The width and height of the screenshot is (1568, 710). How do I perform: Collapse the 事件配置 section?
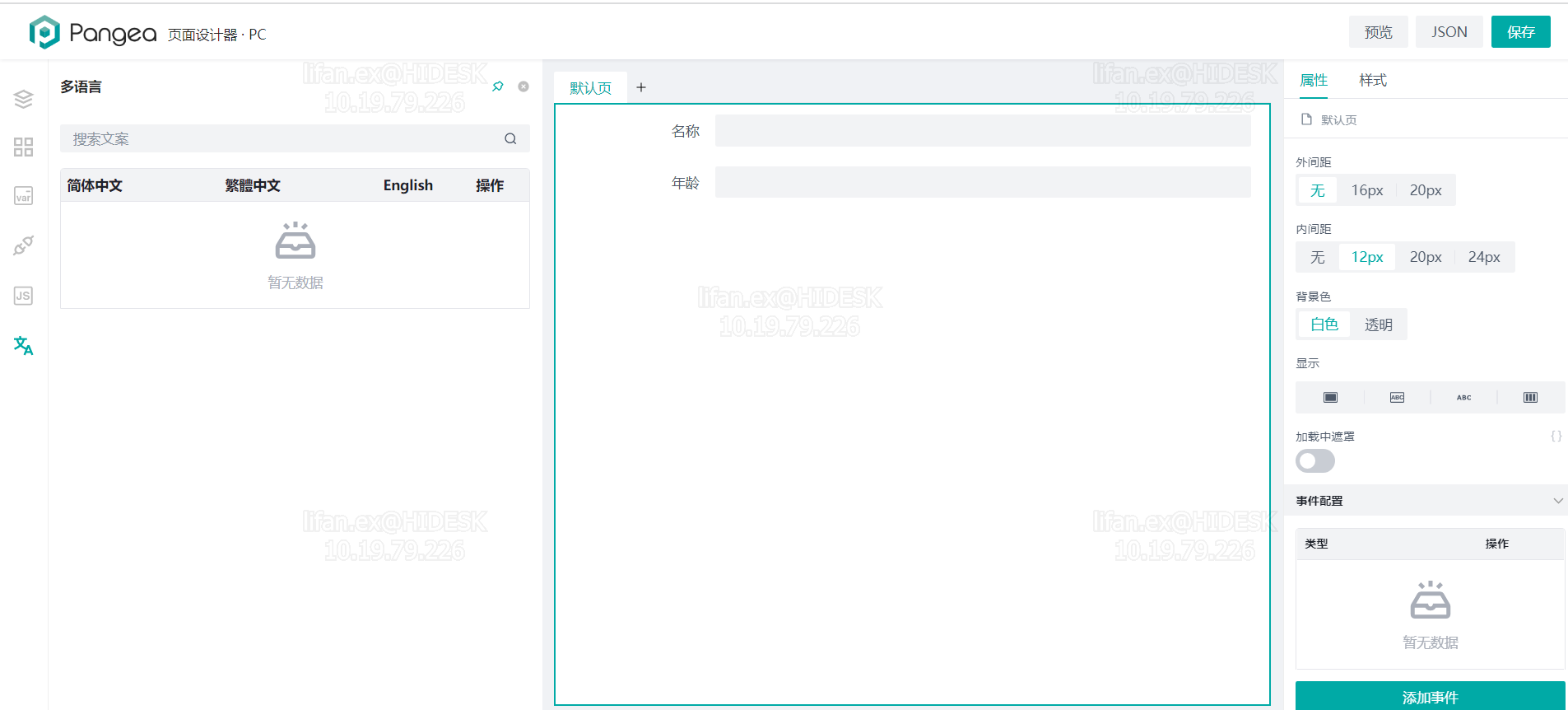coord(1558,501)
